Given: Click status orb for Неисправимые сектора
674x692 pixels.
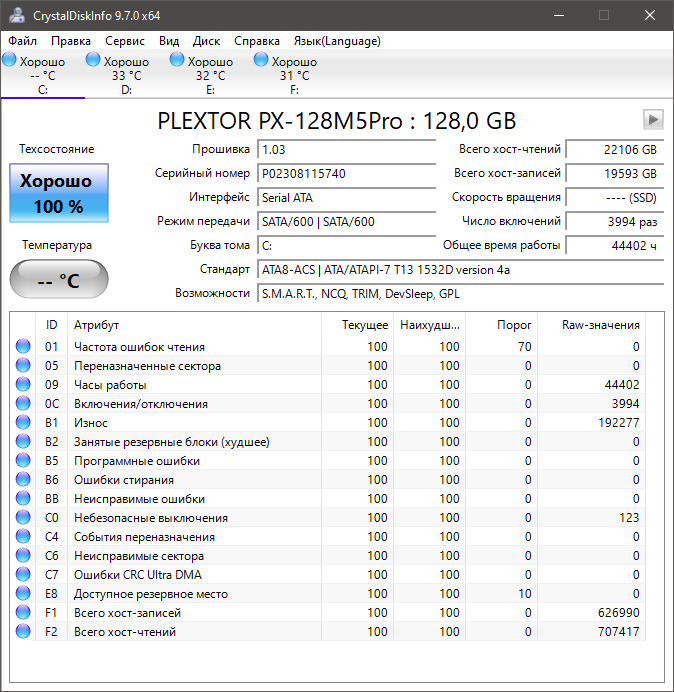Looking at the screenshot, I should [x=23, y=555].
